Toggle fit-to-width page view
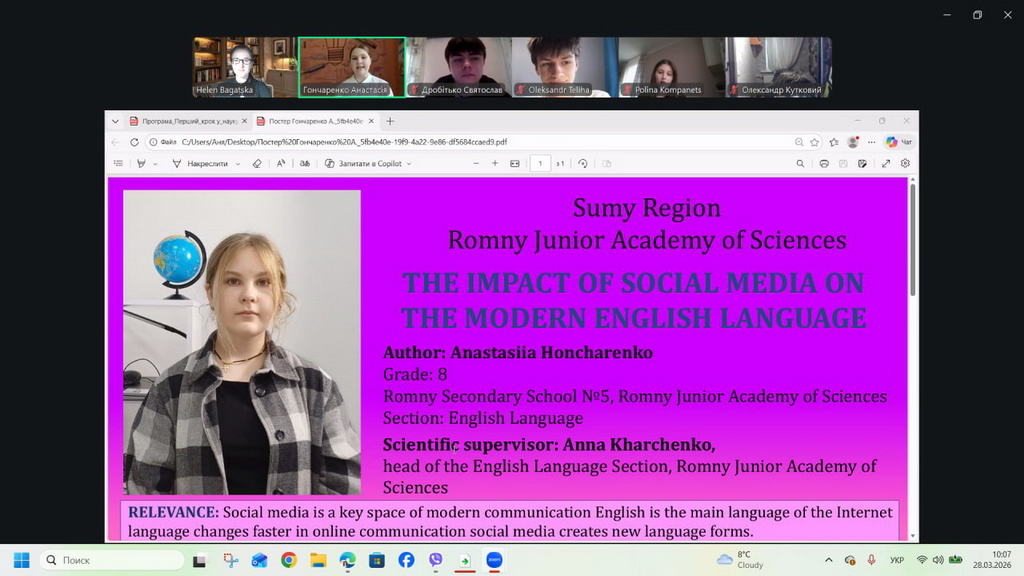 pyautogui.click(x=515, y=163)
